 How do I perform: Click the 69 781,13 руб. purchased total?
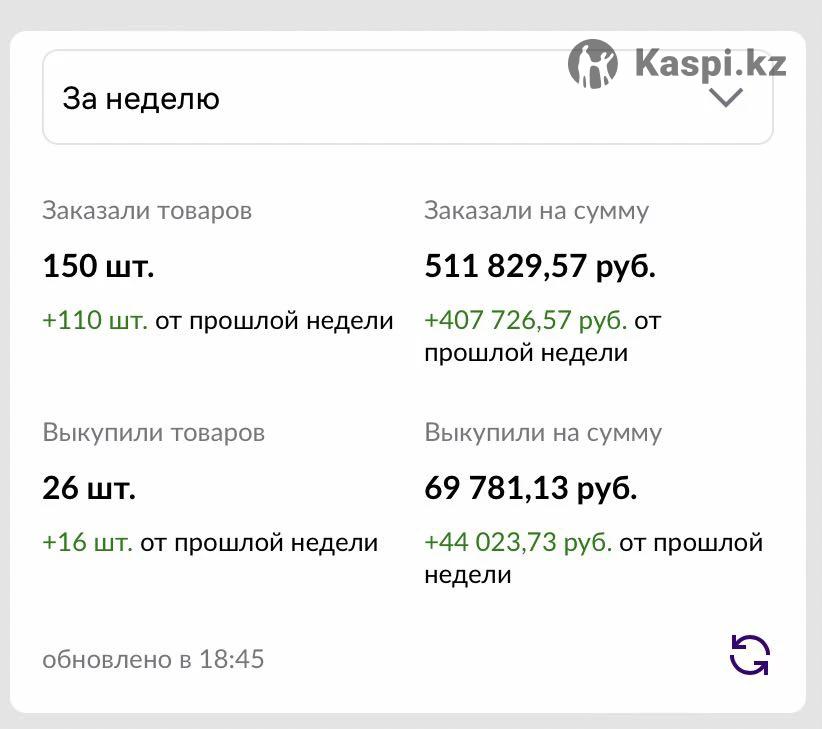(531, 488)
